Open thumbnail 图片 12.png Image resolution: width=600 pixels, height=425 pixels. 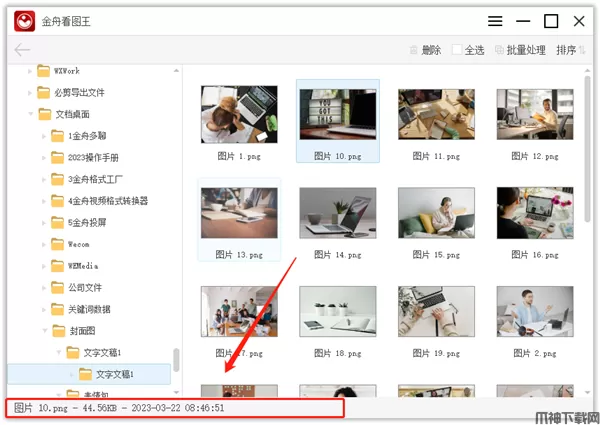click(535, 114)
